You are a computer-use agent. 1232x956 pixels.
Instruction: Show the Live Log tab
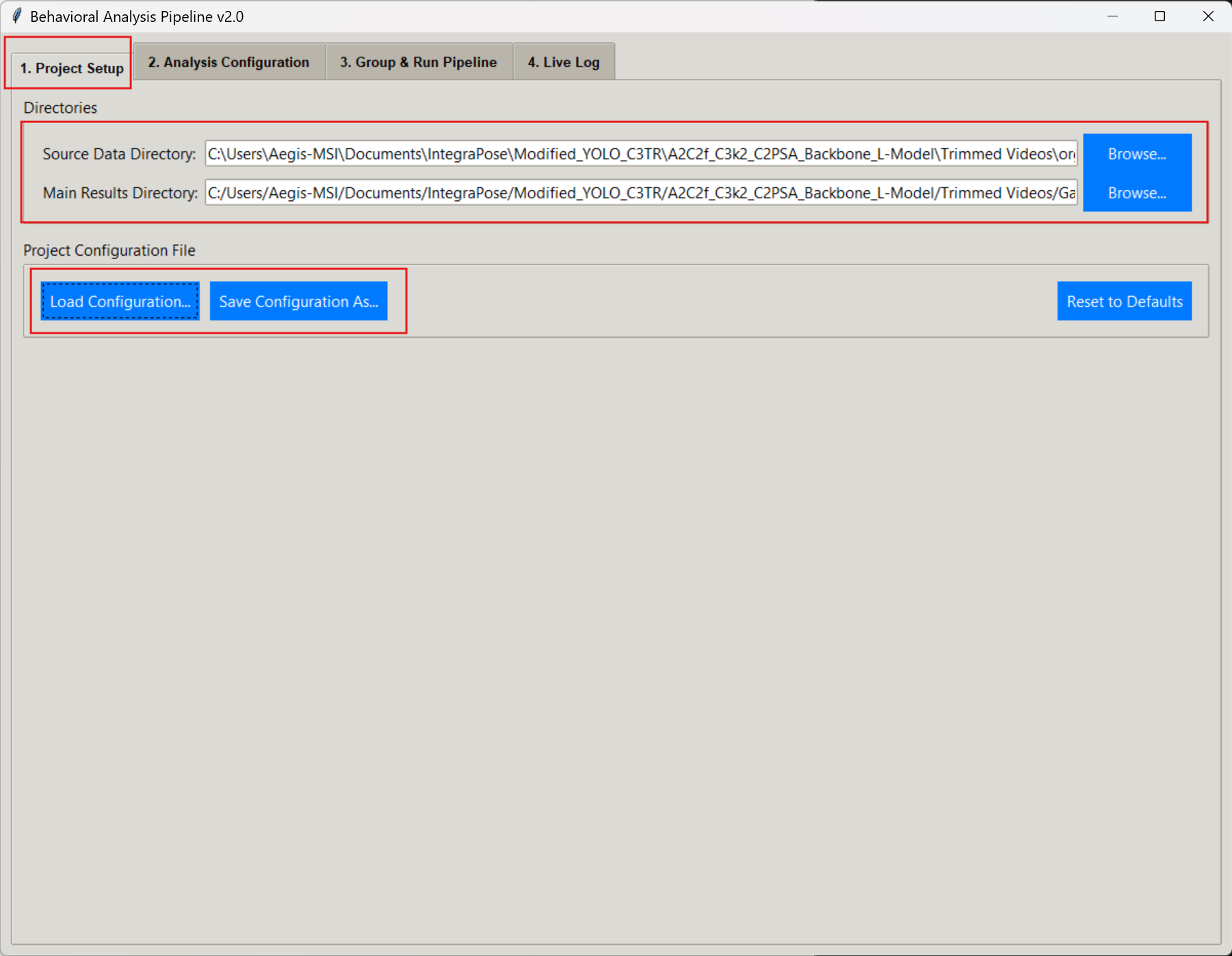(563, 62)
